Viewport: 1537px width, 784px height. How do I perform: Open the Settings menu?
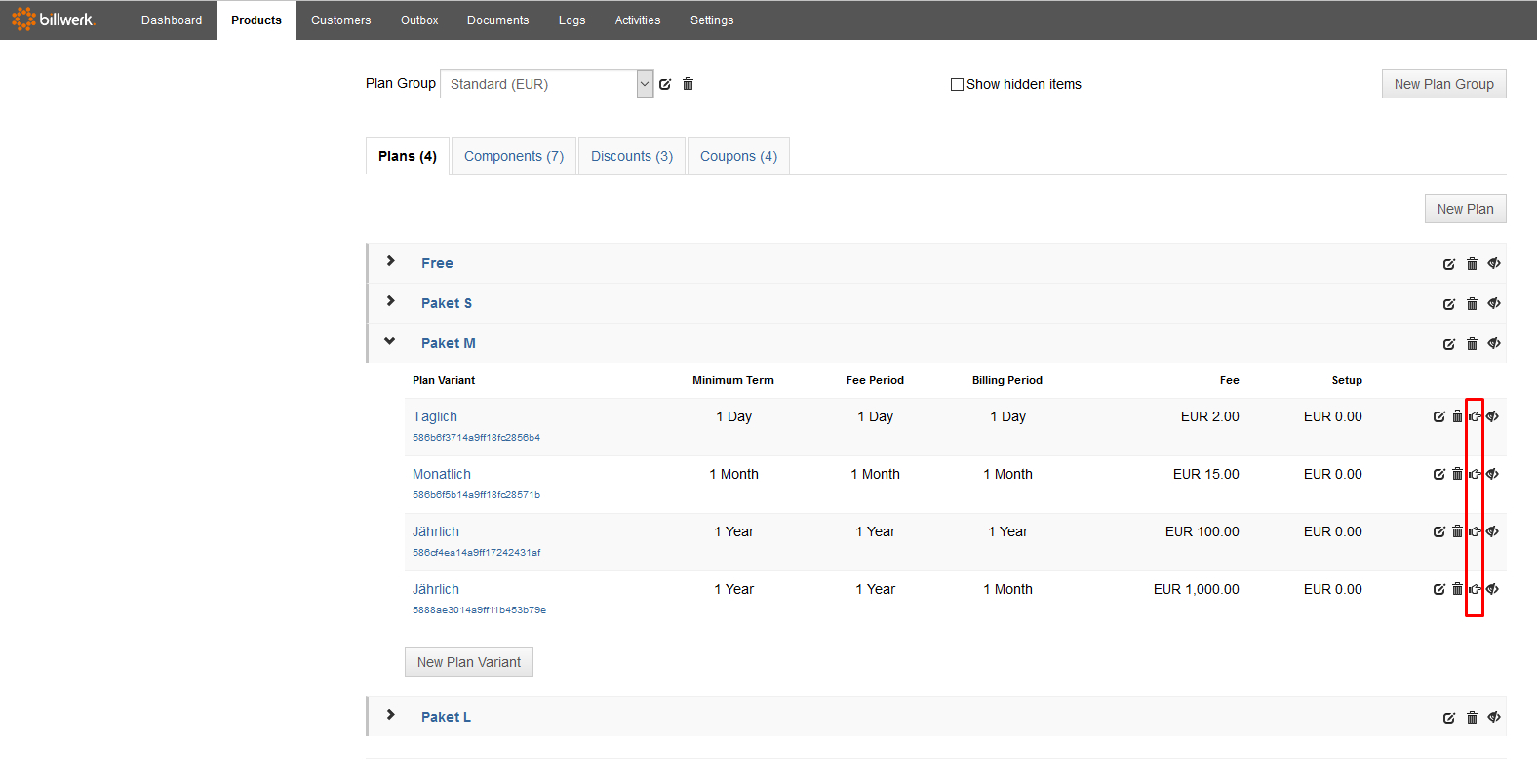(712, 20)
